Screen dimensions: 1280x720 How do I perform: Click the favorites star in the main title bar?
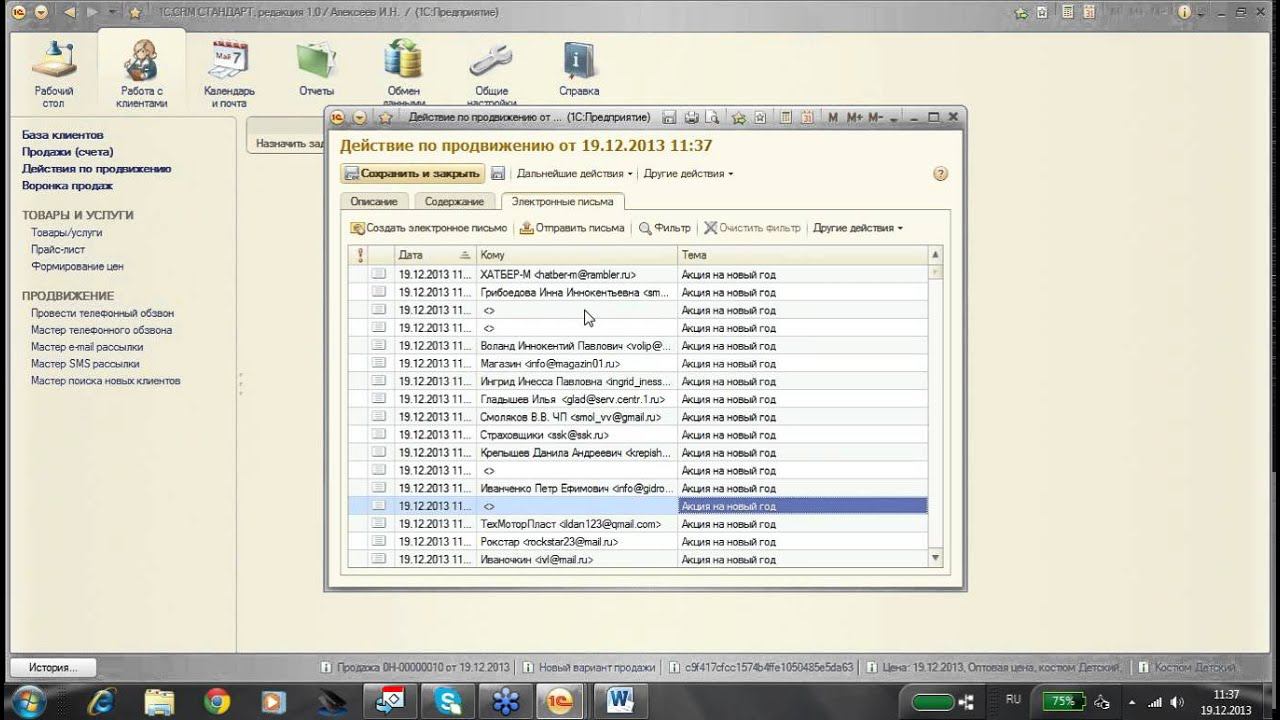tap(135, 12)
